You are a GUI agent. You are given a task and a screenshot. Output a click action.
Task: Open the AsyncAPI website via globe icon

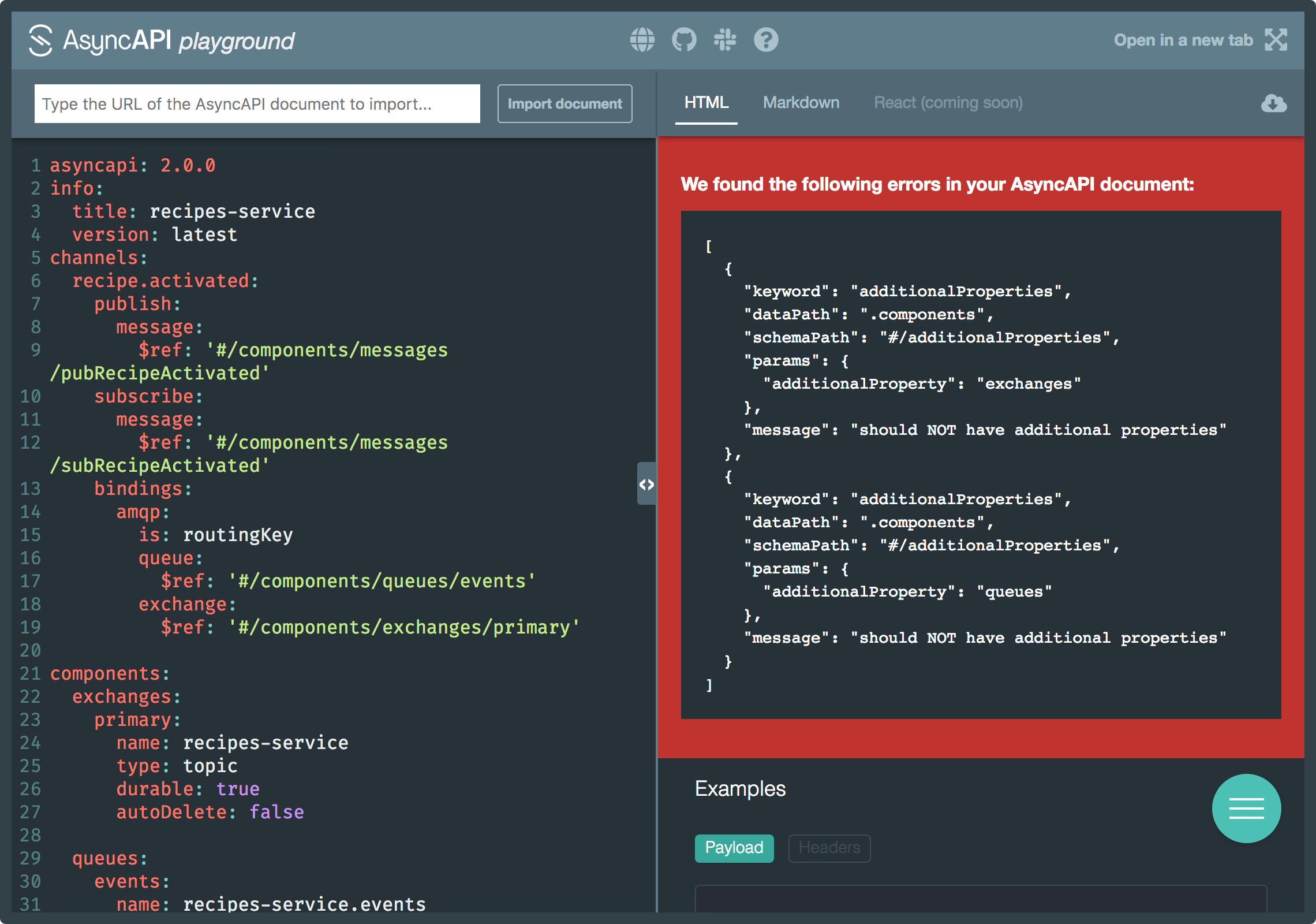[642, 39]
